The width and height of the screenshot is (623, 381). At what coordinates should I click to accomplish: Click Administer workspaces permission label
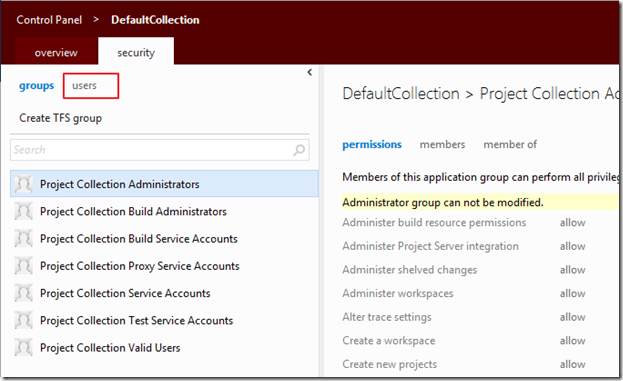click(398, 293)
